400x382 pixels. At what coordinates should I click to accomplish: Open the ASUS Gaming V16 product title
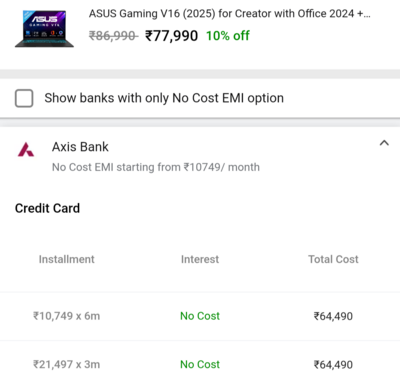(229, 14)
